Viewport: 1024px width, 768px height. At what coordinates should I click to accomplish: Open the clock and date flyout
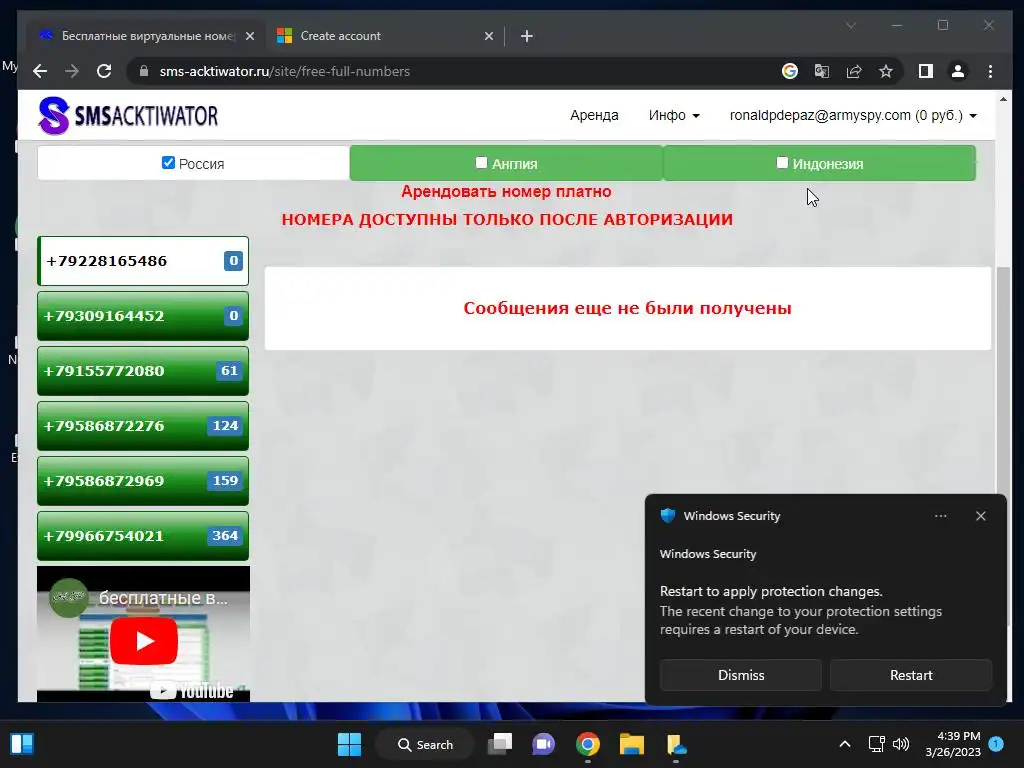(x=953, y=744)
